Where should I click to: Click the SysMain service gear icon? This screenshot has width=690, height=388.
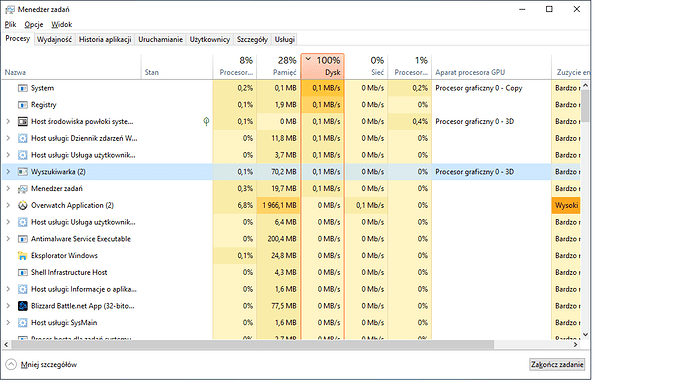click(x=22, y=322)
